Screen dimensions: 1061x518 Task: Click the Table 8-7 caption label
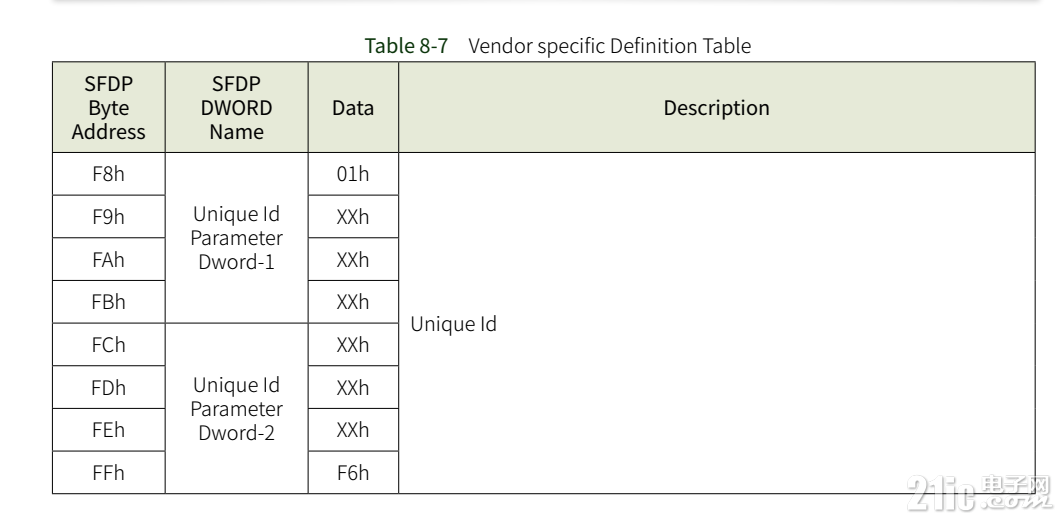406,46
